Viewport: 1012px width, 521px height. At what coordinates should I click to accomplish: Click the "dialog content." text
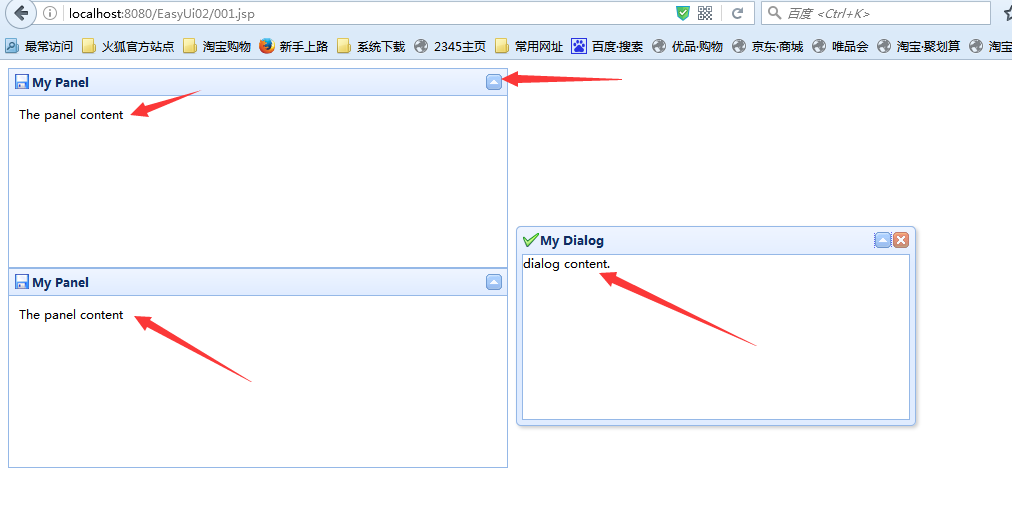click(x=567, y=263)
